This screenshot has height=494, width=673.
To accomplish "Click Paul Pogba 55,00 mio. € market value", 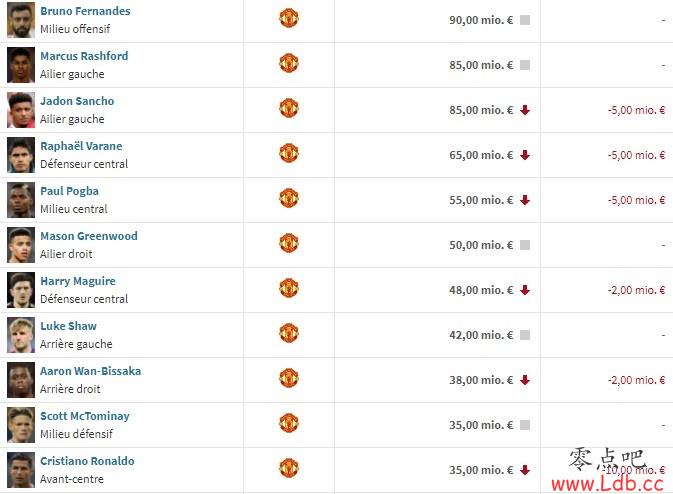I will tap(481, 200).
